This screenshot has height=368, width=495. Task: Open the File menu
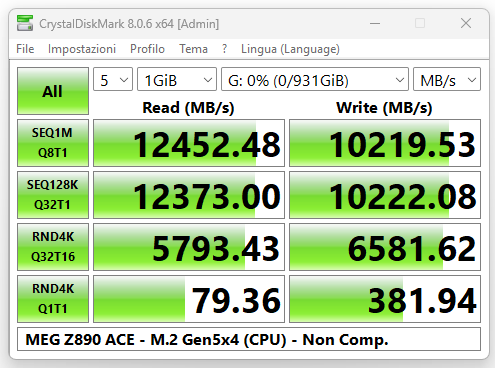tap(25, 49)
